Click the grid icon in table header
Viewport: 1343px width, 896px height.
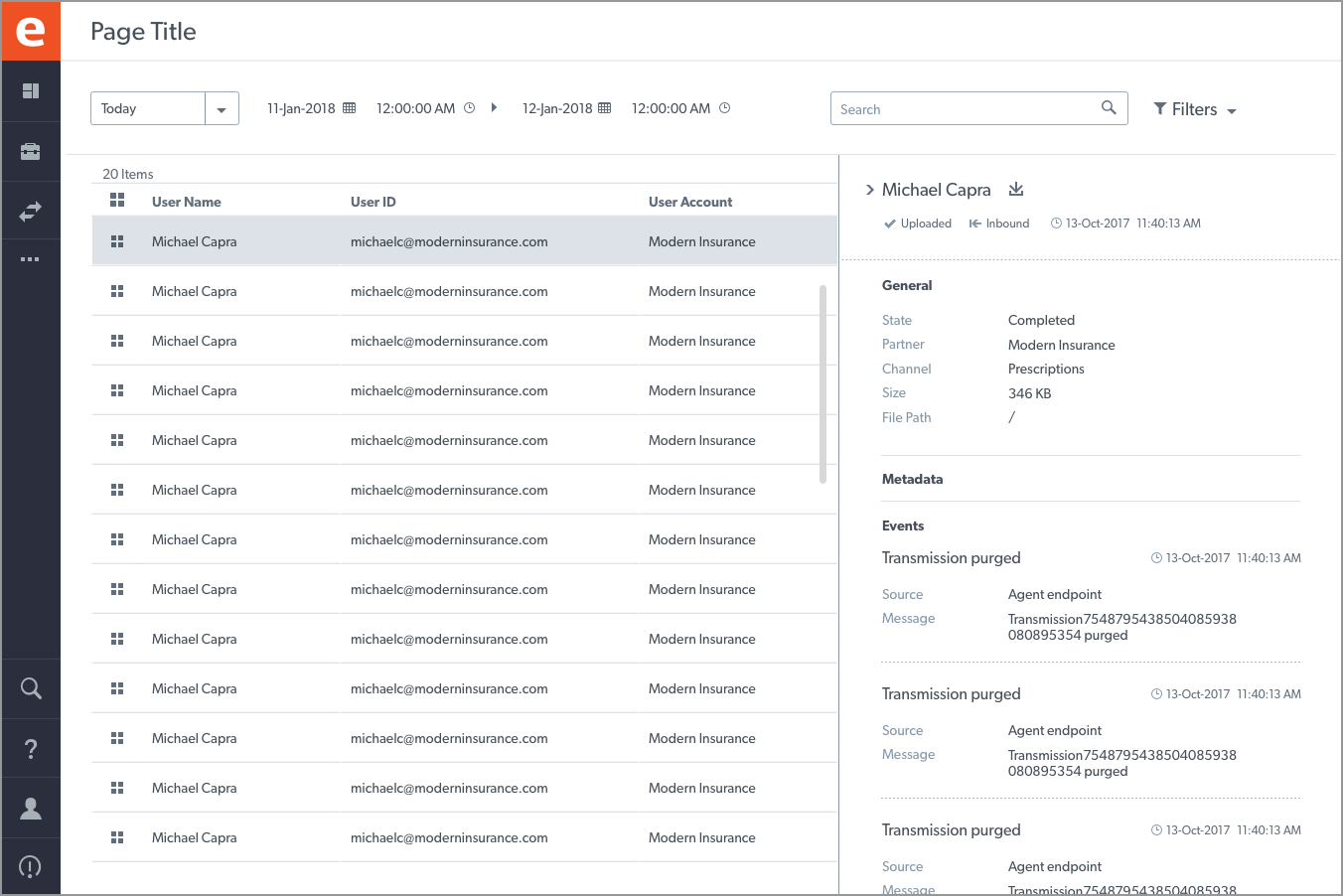click(117, 201)
